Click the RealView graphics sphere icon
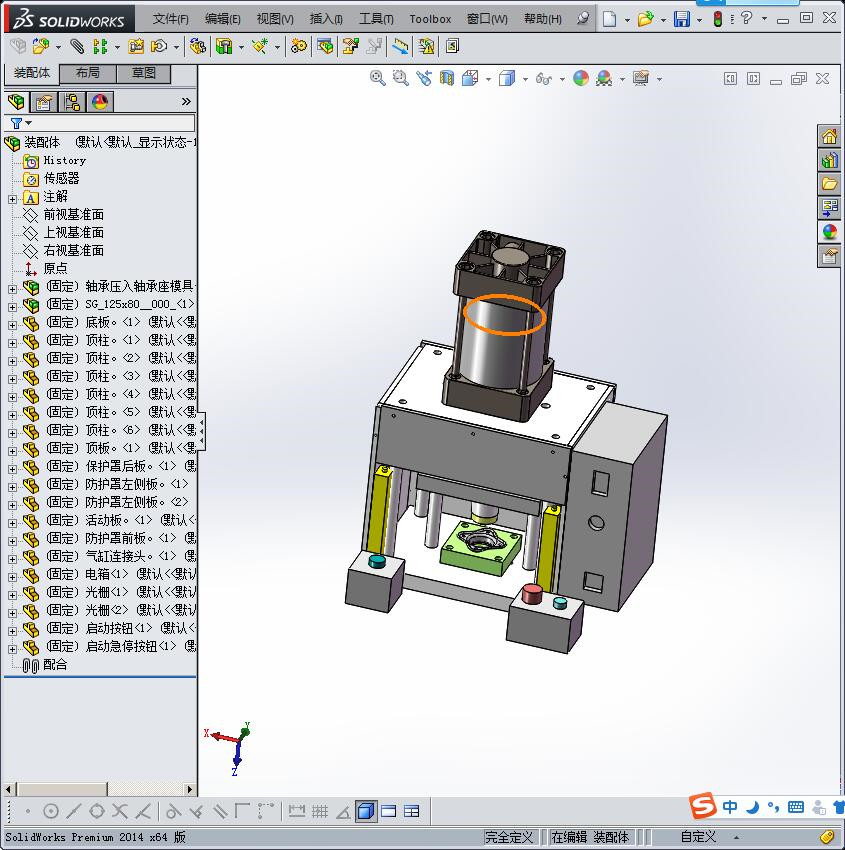This screenshot has height=850, width=845. 581,78
